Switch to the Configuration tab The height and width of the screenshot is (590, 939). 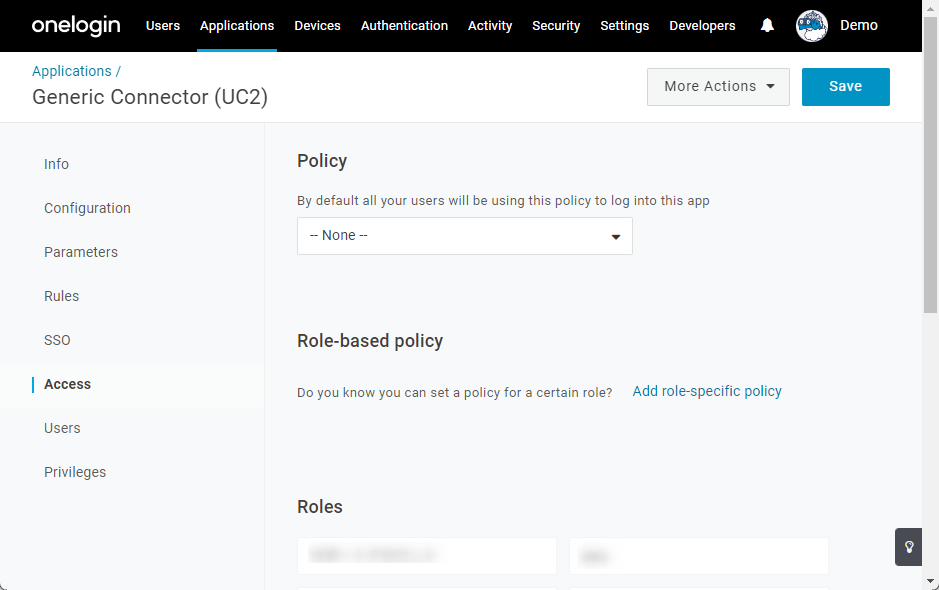(87, 208)
